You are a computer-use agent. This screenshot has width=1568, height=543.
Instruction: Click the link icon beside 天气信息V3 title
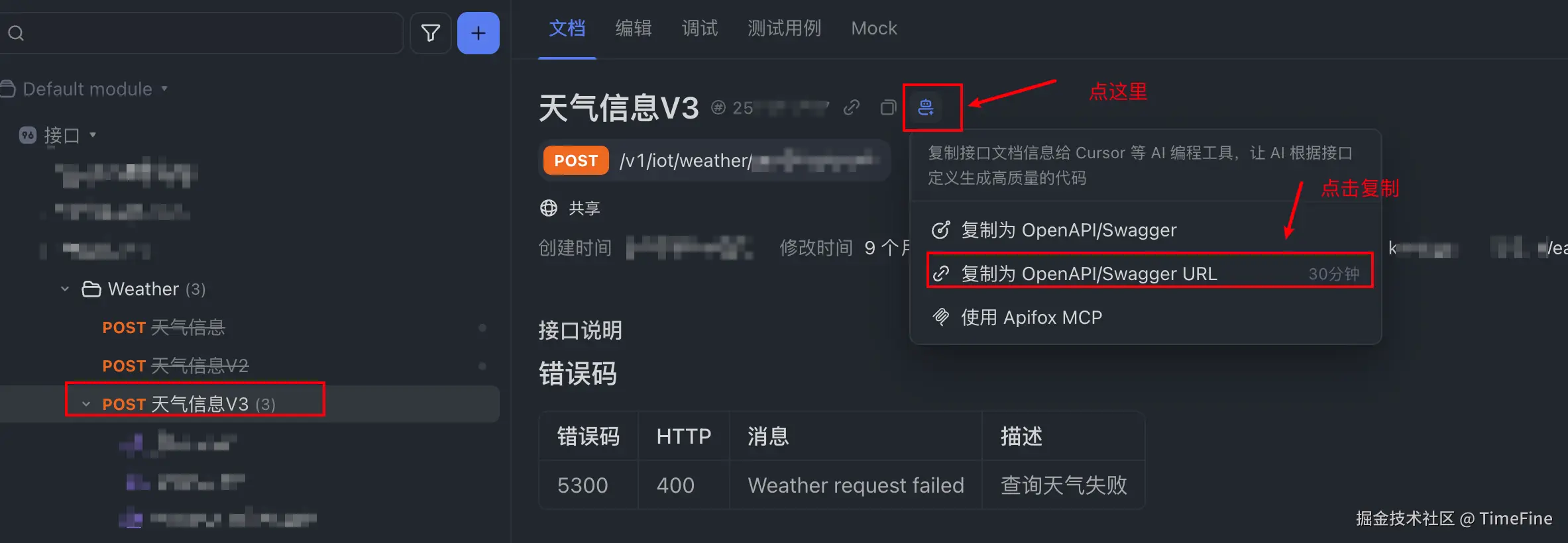[852, 107]
